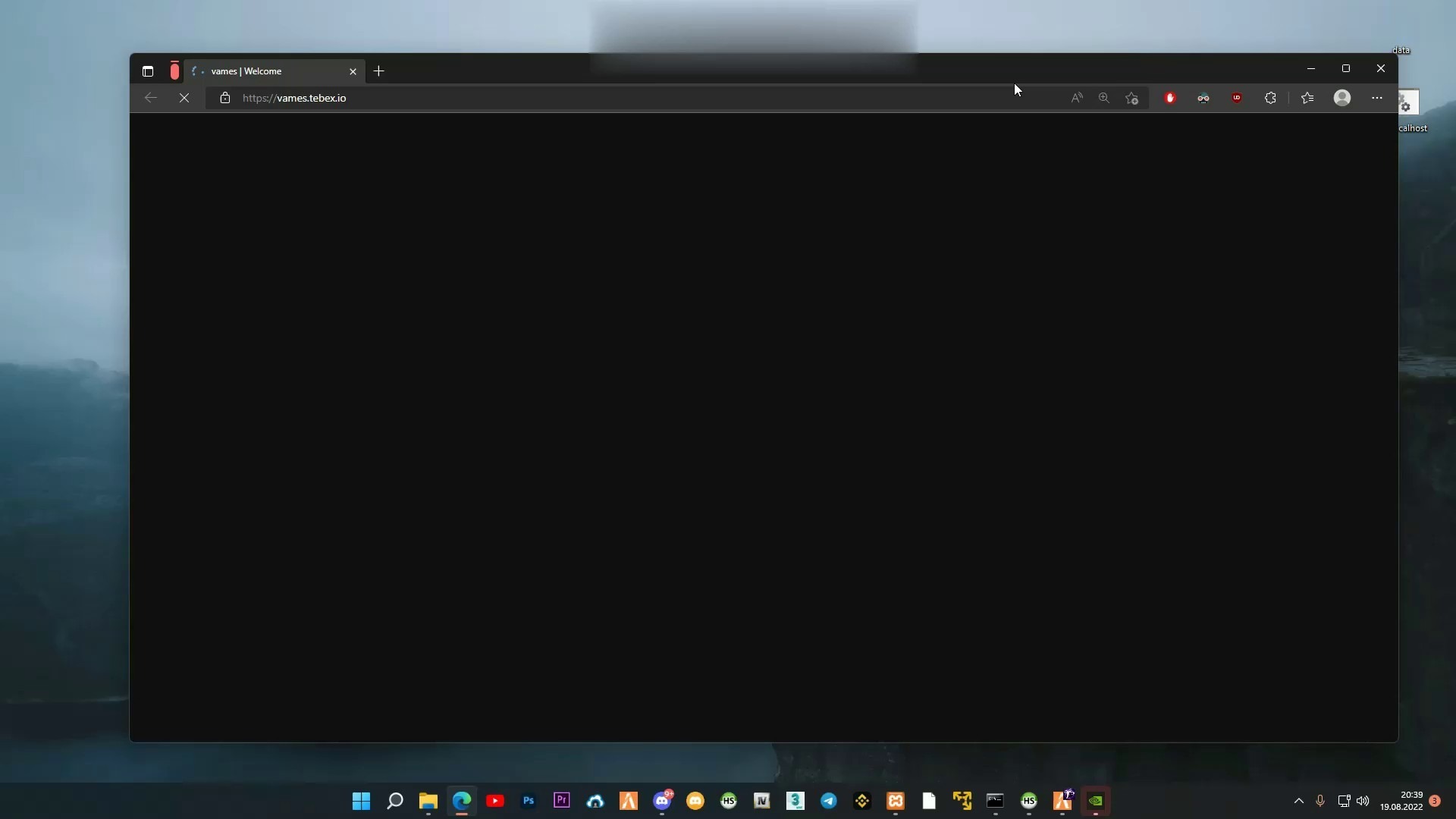Viewport: 1456px width, 819px height.
Task: Open the browser profile avatar menu
Action: click(x=1342, y=98)
